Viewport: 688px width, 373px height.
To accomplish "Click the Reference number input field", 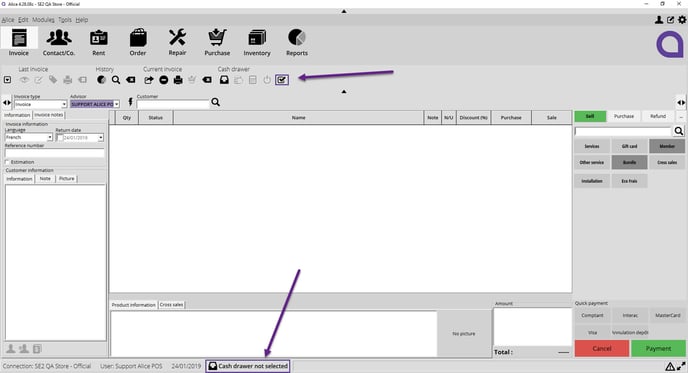I will click(54, 153).
